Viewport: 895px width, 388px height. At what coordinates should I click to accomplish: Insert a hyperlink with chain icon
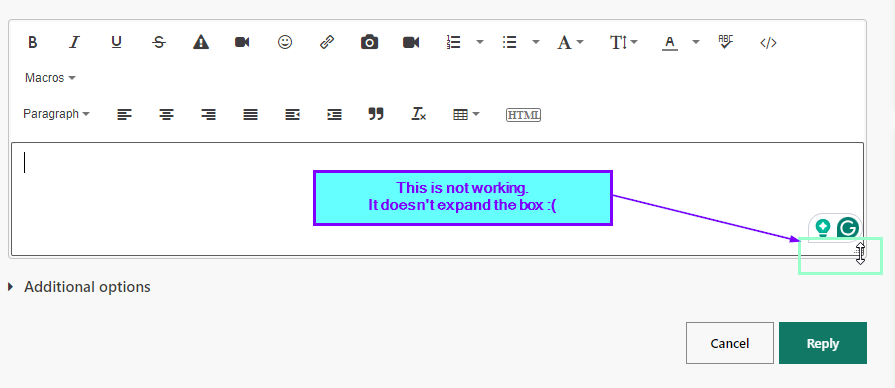326,42
